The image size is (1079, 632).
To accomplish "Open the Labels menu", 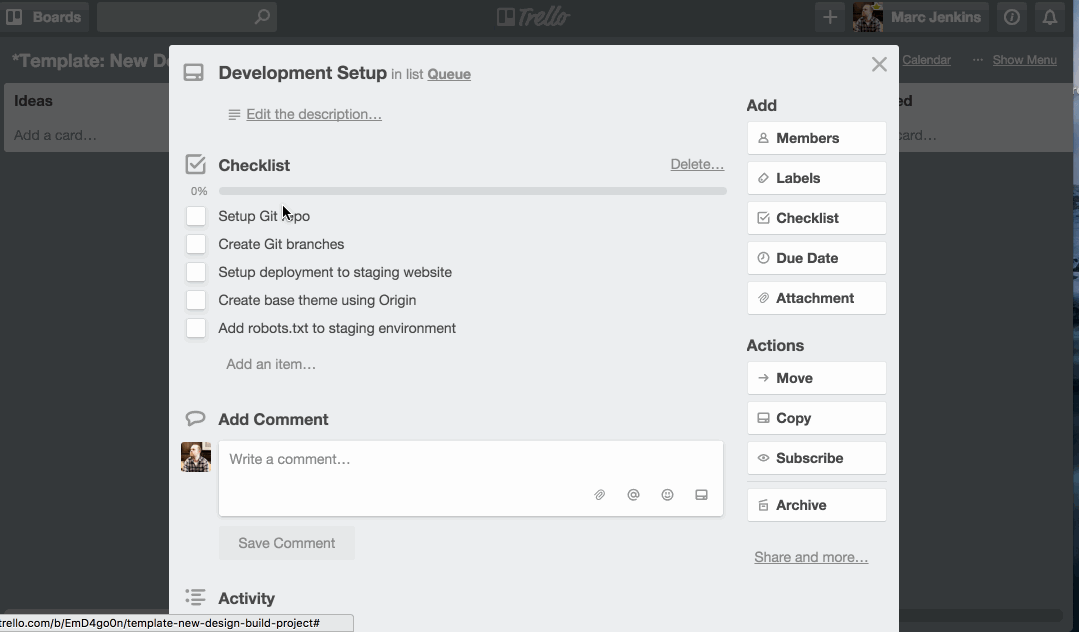I will pyautogui.click(x=816, y=178).
